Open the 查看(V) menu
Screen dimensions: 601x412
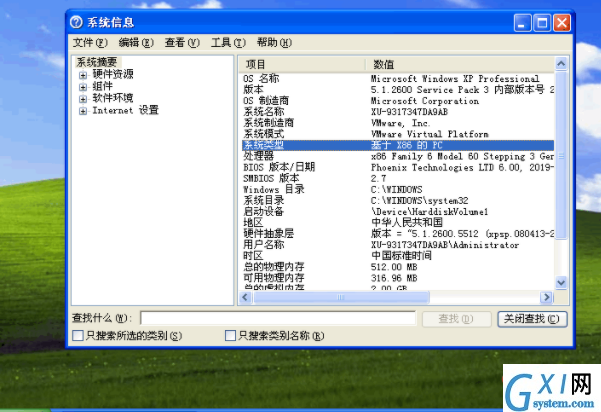coord(182,43)
